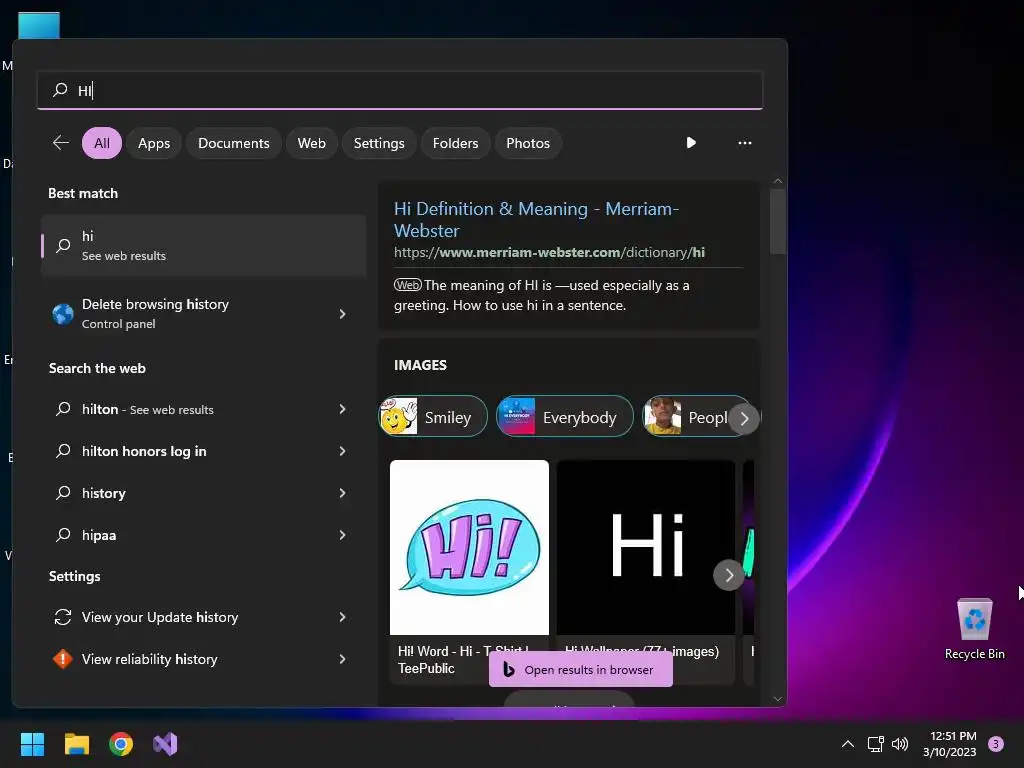Click the search icon next to history
This screenshot has height=768, width=1024.
pyautogui.click(x=63, y=492)
